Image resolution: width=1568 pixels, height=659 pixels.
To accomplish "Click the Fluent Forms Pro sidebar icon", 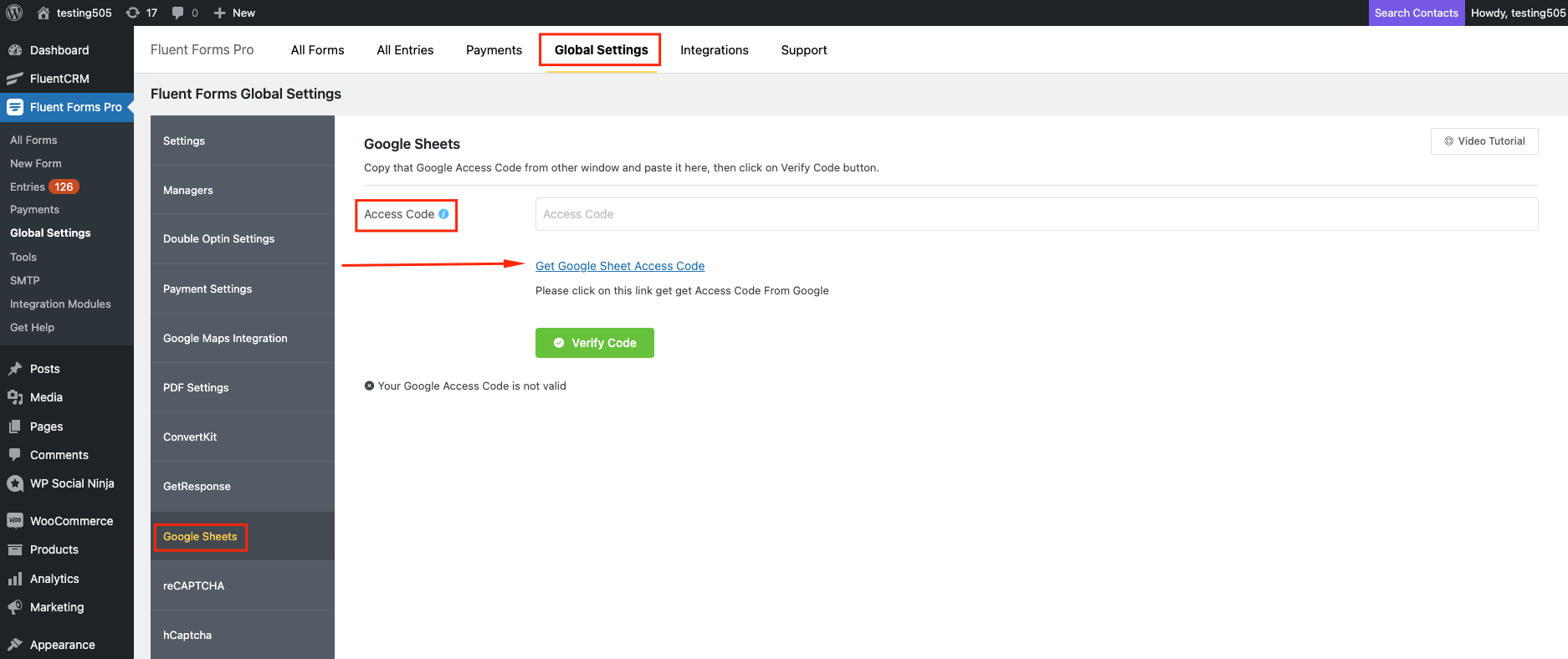I will coord(15,107).
